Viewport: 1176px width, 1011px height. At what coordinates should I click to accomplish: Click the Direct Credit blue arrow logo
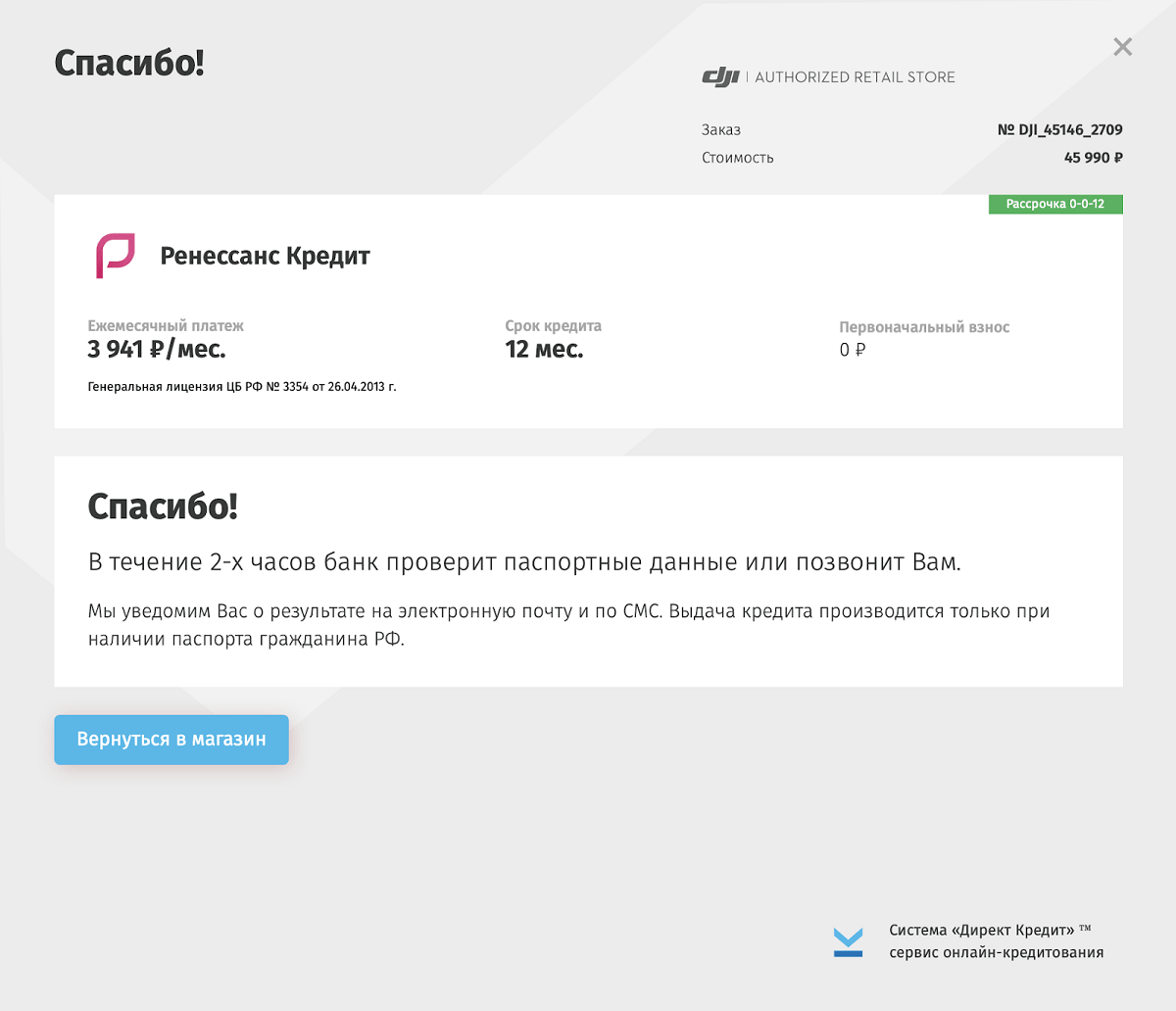point(848,941)
